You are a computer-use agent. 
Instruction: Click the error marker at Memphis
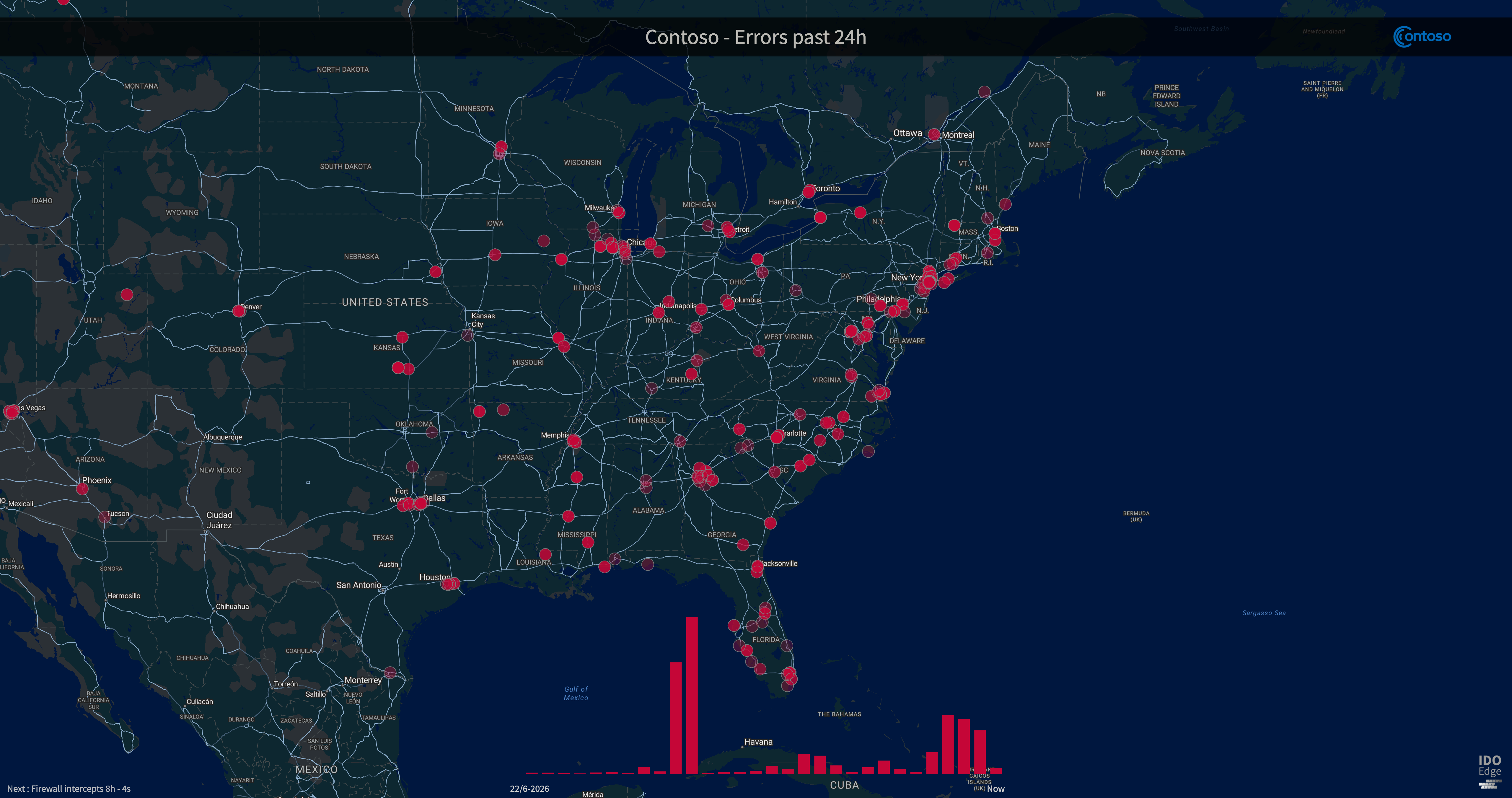[x=574, y=441]
